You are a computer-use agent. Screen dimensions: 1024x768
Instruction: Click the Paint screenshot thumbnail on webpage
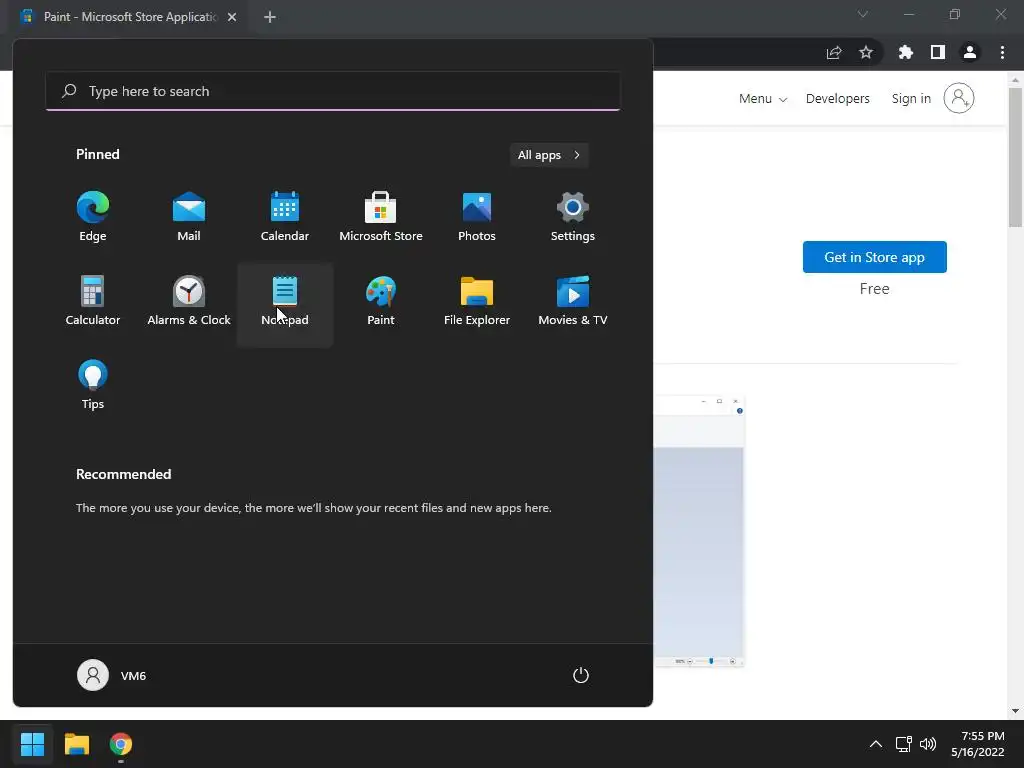tap(699, 530)
